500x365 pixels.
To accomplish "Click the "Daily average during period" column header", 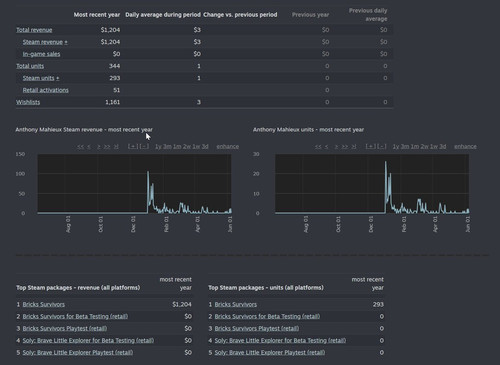I will pos(163,15).
